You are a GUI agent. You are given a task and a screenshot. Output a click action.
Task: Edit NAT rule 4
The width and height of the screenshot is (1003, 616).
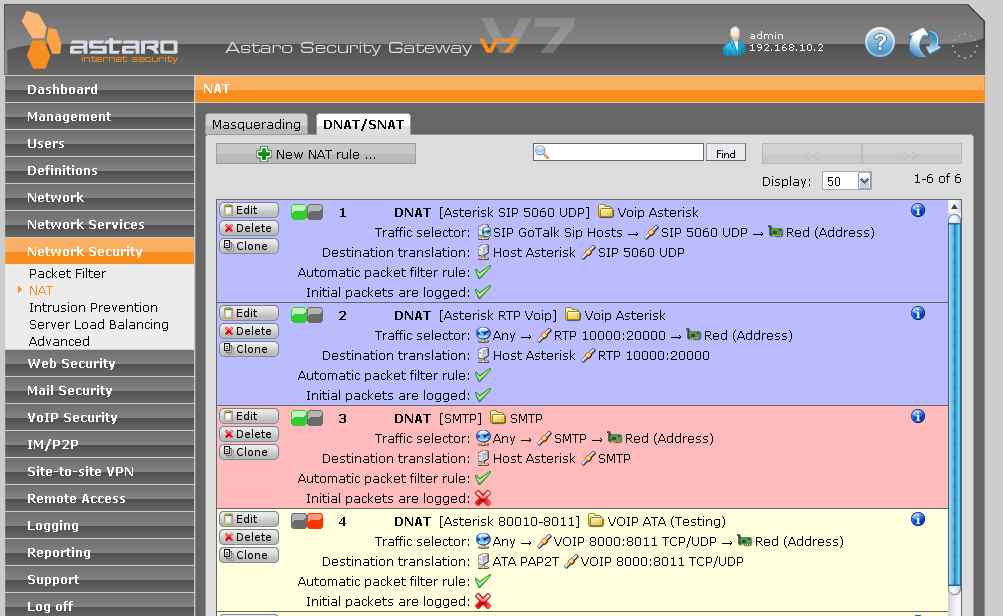[x=249, y=519]
